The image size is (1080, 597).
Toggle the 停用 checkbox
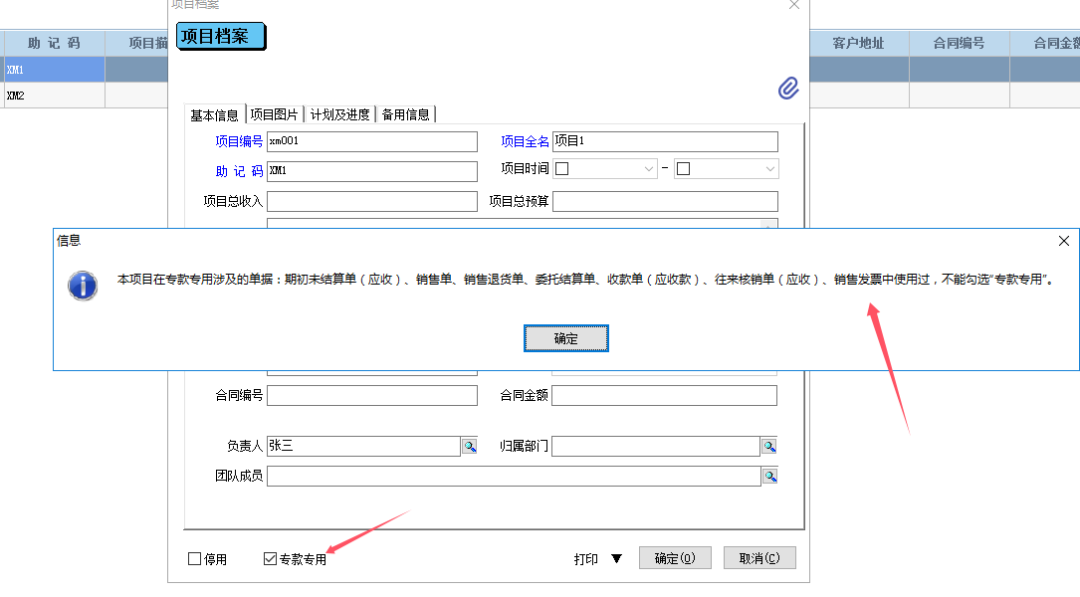click(194, 558)
